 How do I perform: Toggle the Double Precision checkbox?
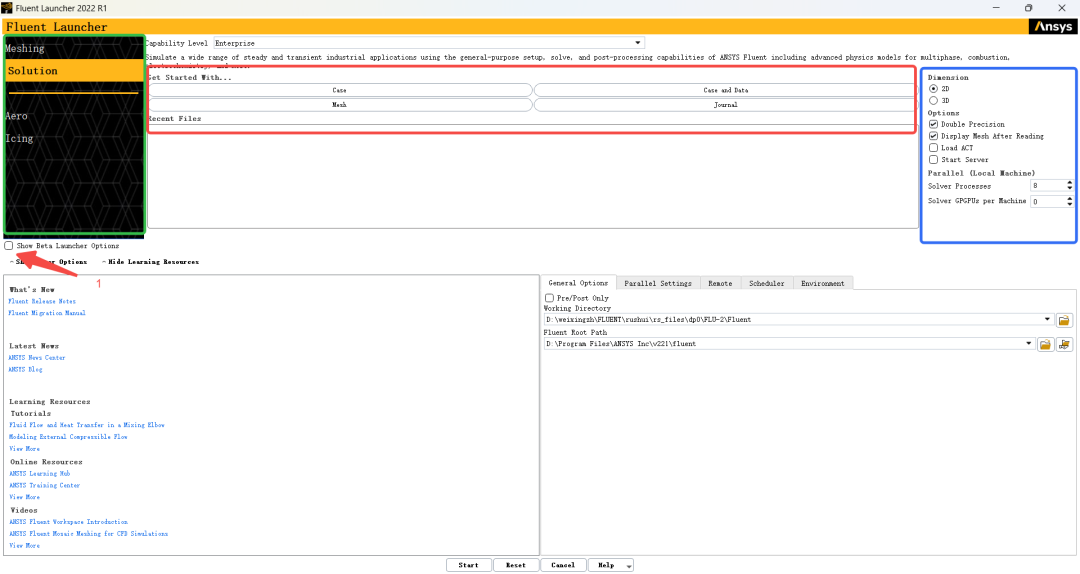(x=933, y=124)
